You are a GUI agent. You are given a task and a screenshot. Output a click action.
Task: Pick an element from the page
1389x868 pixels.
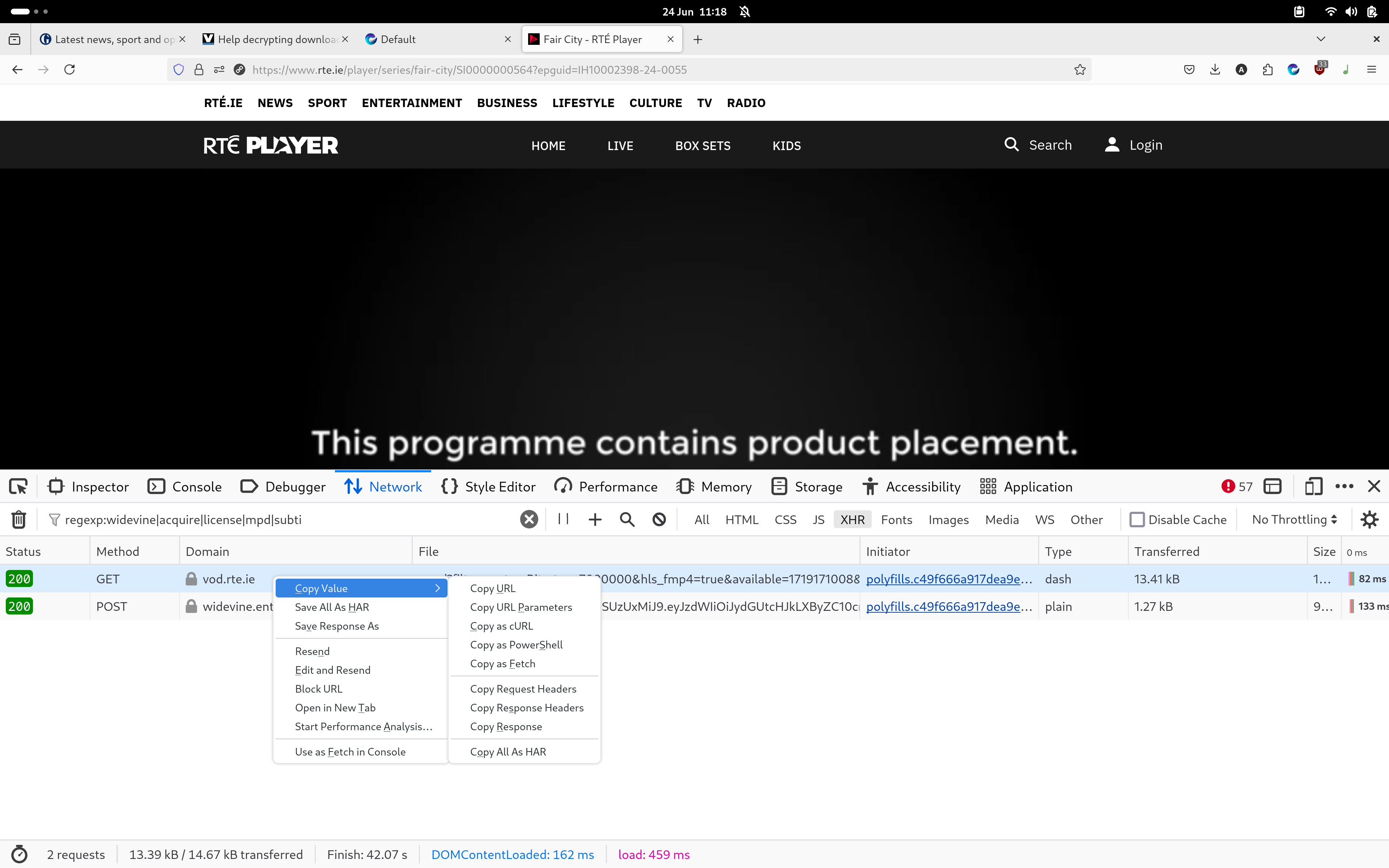tap(18, 487)
